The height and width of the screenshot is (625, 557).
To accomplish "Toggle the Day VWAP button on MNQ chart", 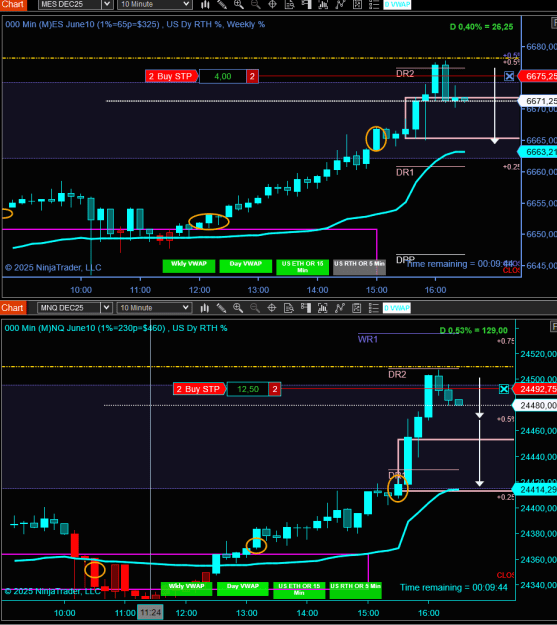I will tap(243, 589).
